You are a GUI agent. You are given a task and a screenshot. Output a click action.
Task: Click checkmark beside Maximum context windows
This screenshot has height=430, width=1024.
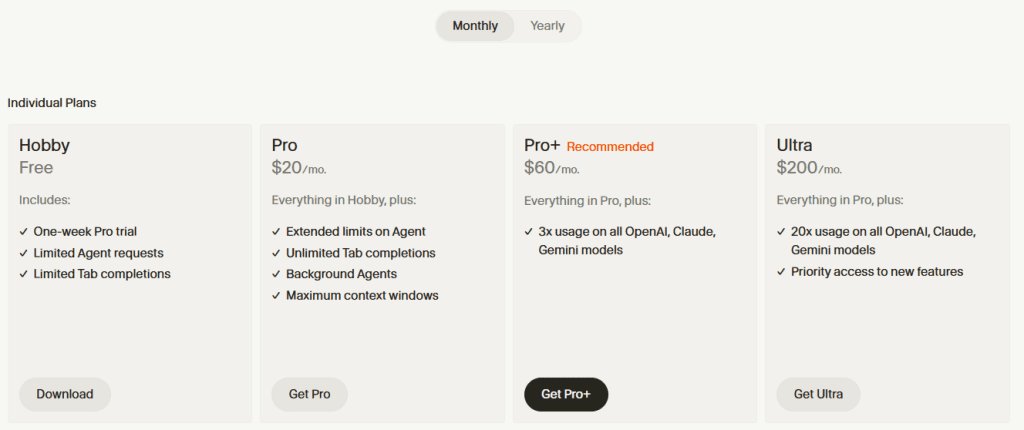click(x=276, y=295)
